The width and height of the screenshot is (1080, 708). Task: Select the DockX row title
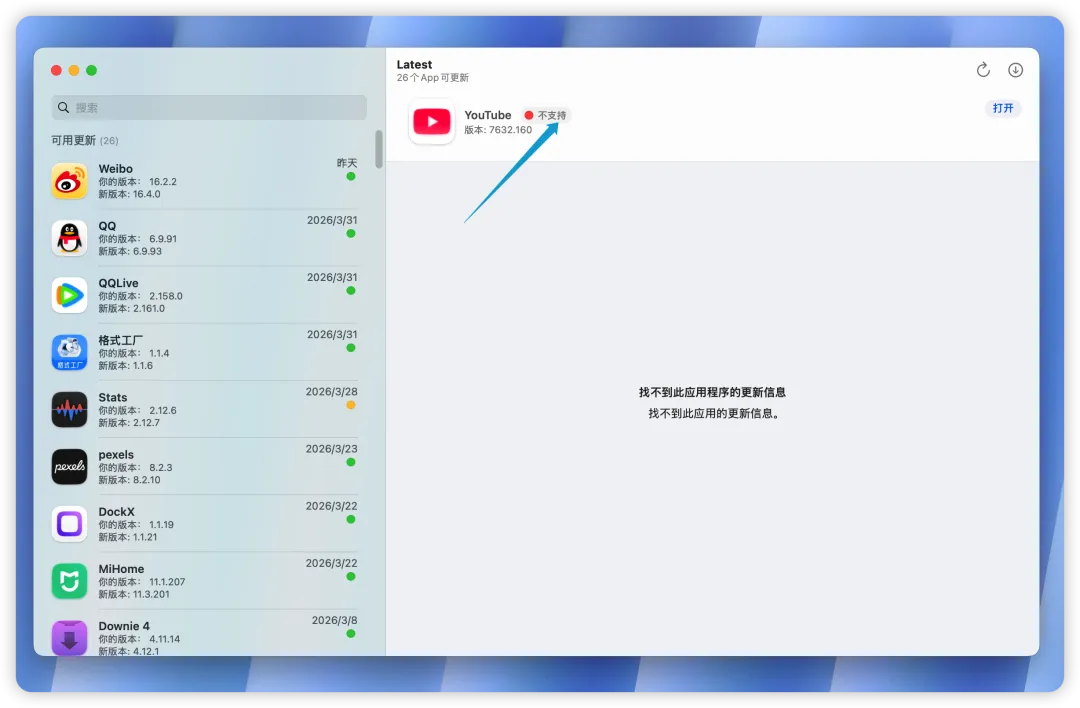pyautogui.click(x=116, y=512)
